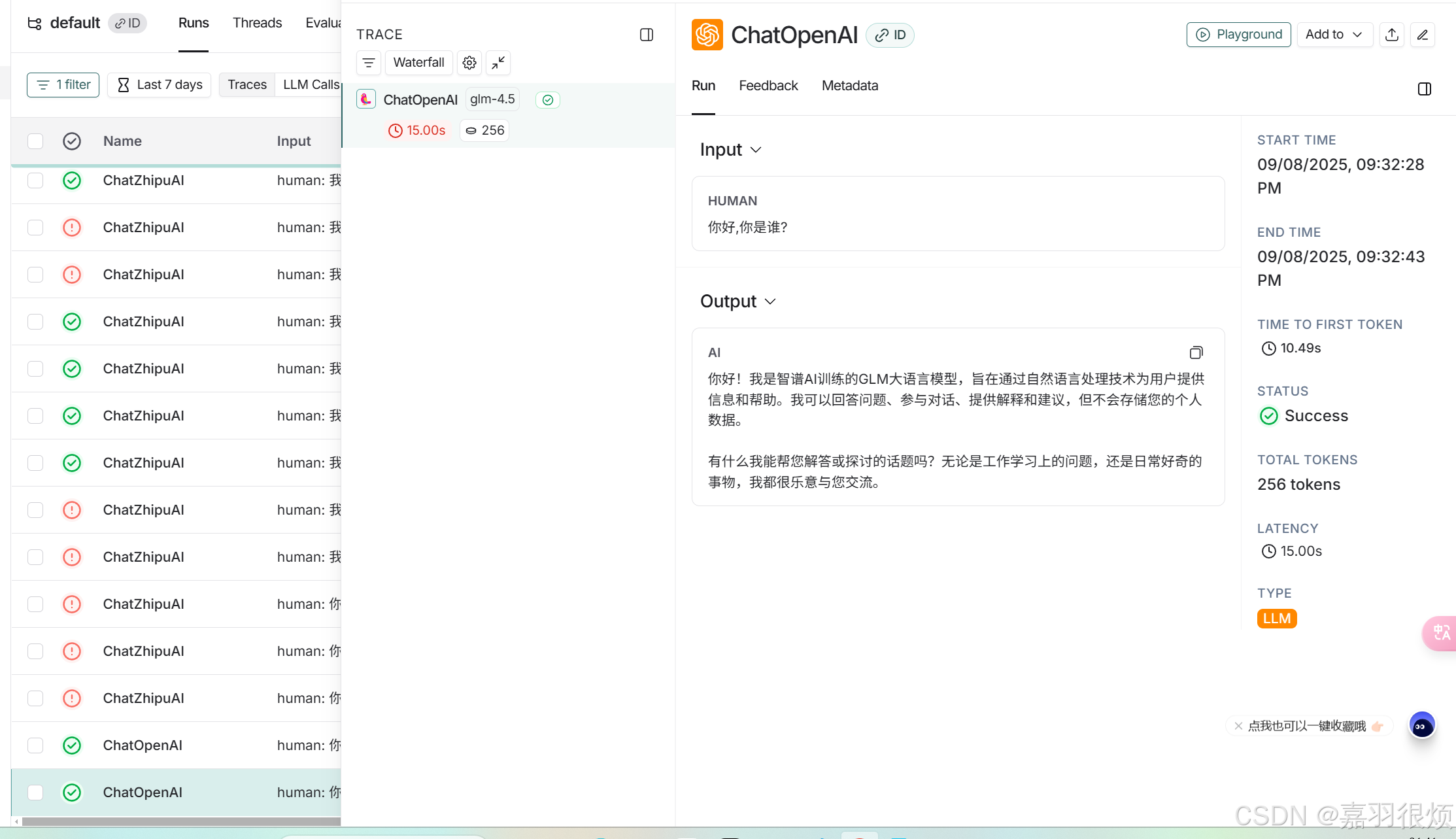Copy run ID link badge next to ChatOpenAI
The width and height of the screenshot is (1456, 839).
(x=890, y=35)
